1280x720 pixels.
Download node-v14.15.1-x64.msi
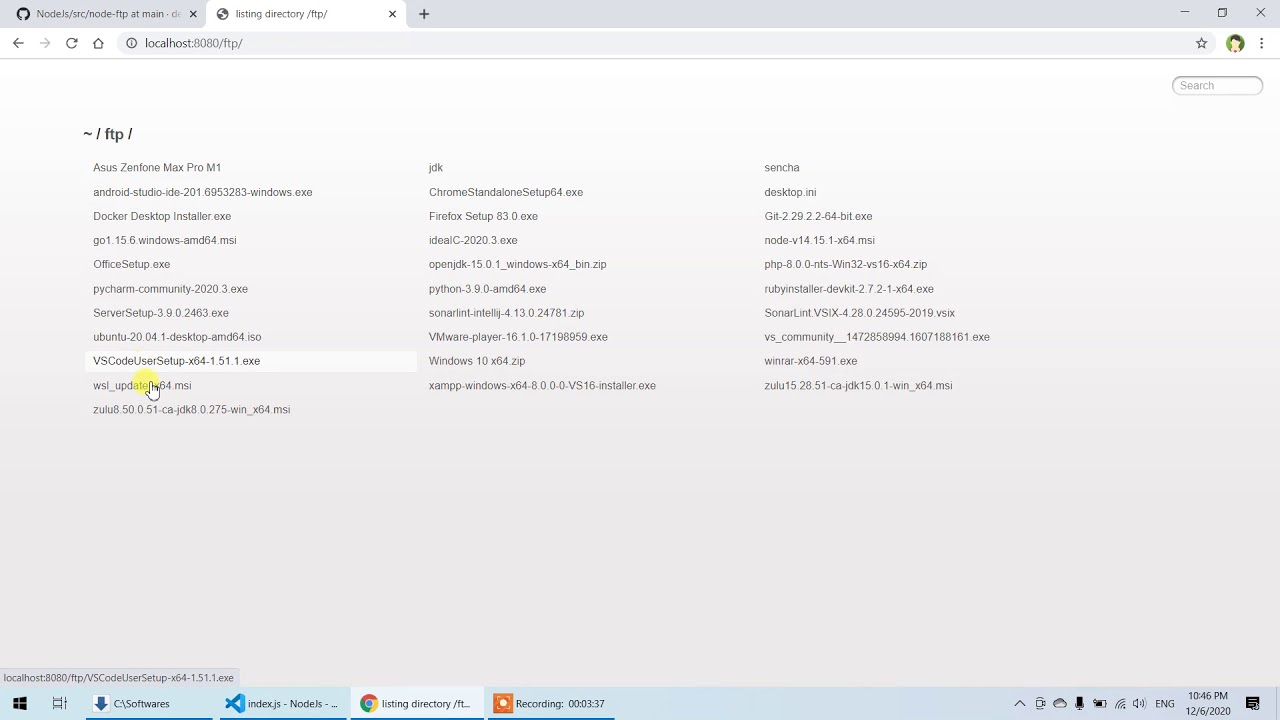pyautogui.click(x=820, y=240)
